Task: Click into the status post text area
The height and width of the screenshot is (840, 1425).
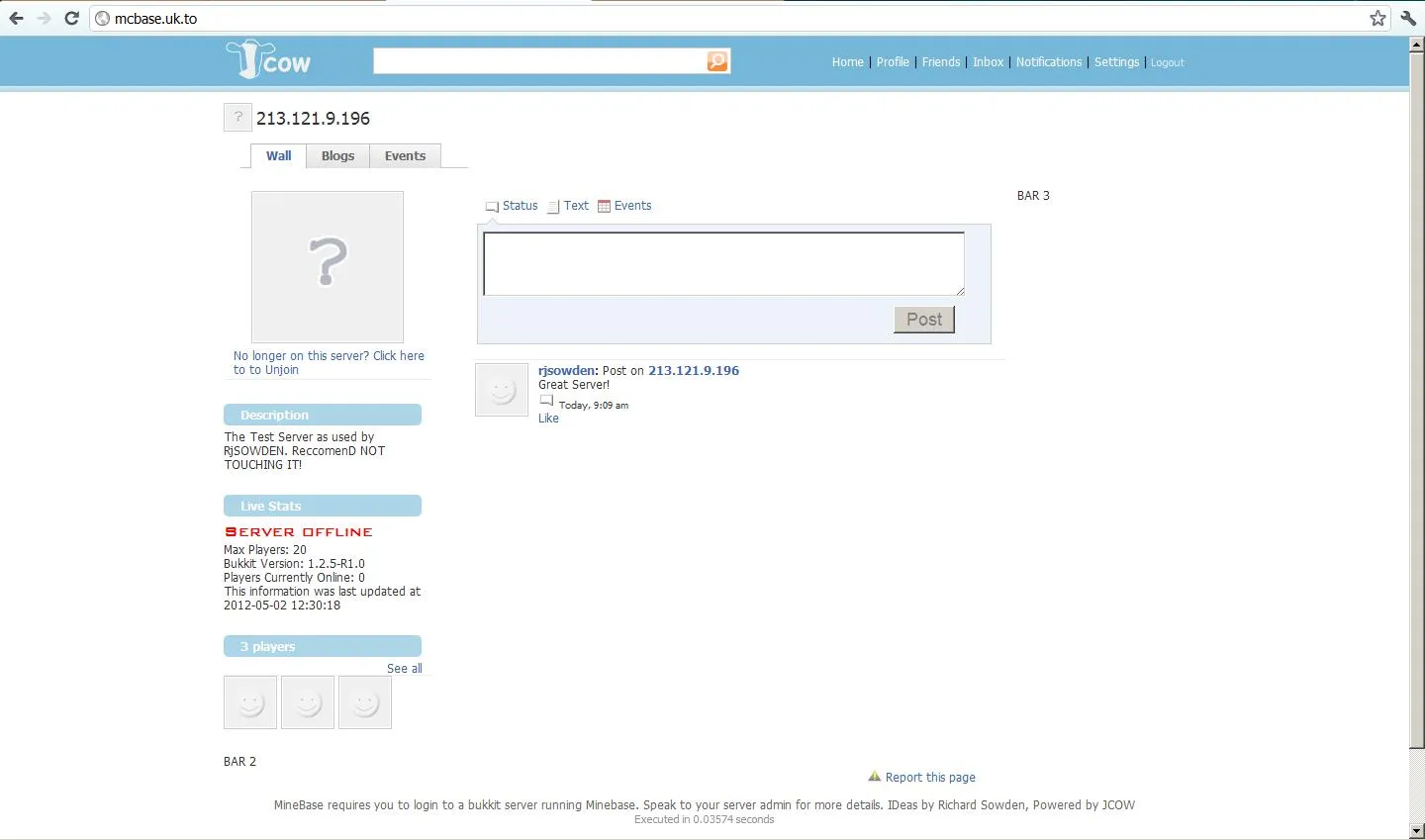Action: coord(723,263)
